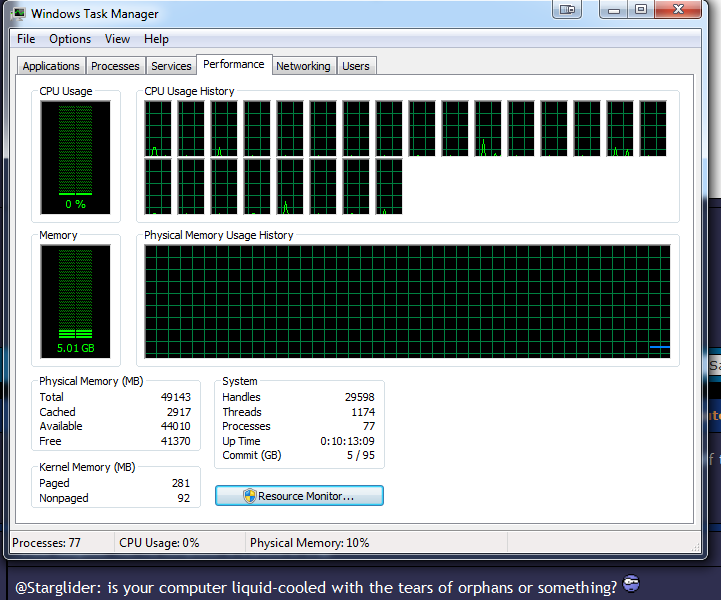Switch to the Applications tab
The image size is (721, 600).
coord(51,66)
